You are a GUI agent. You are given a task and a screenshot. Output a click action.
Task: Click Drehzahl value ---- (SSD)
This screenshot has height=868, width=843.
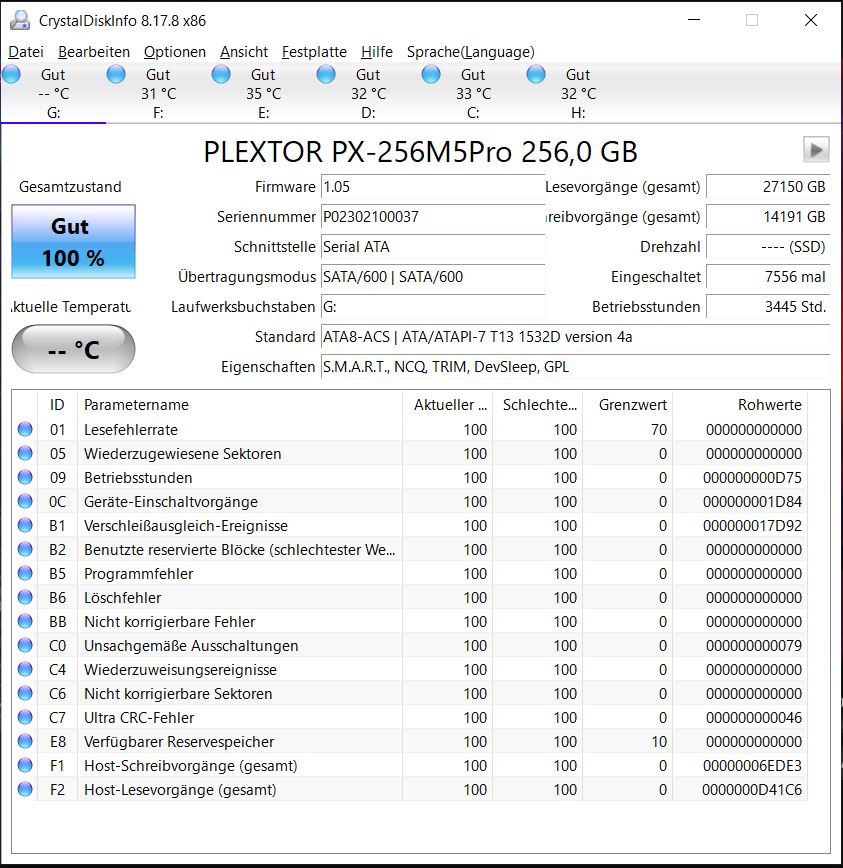click(x=768, y=246)
